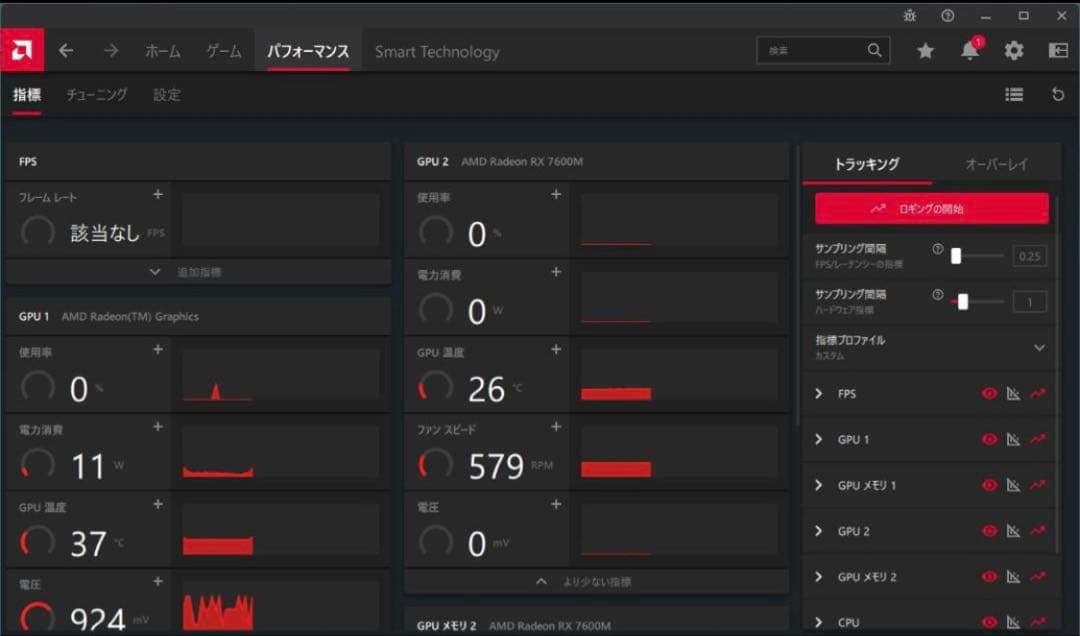Open settings with the gear icon
The width and height of the screenshot is (1080, 636).
tap(1014, 51)
